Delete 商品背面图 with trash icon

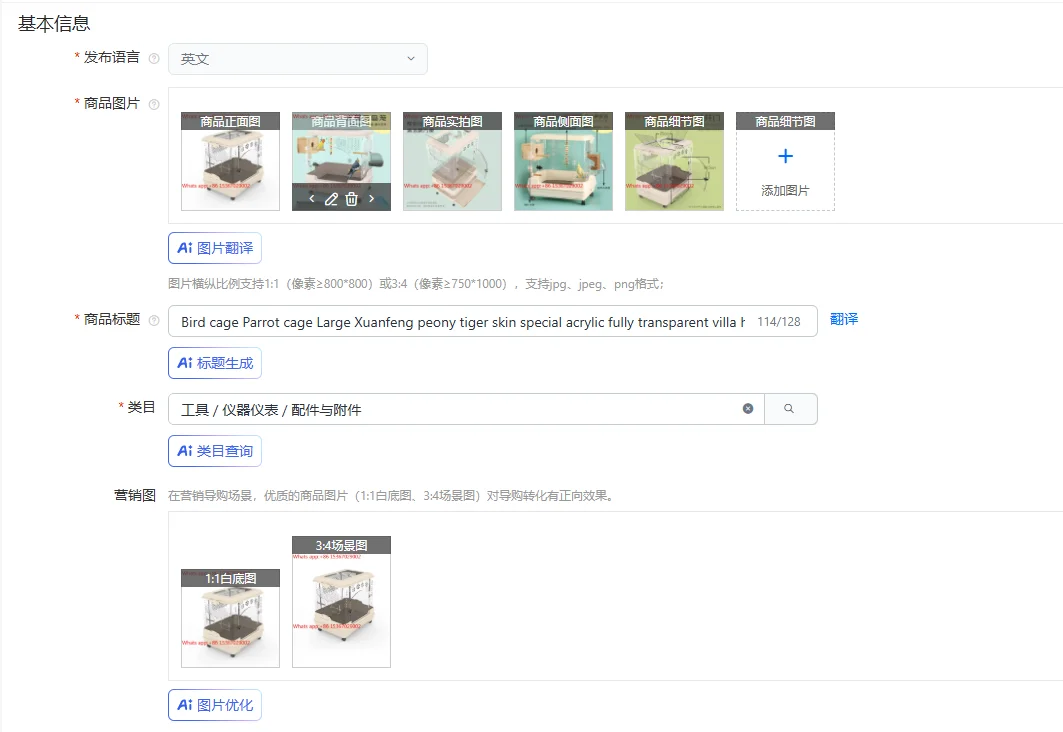point(351,199)
